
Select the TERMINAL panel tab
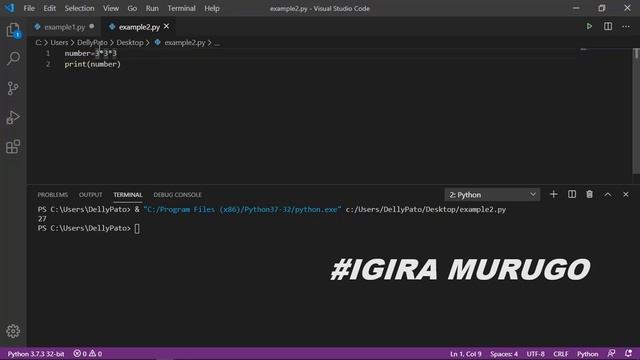[128, 195]
